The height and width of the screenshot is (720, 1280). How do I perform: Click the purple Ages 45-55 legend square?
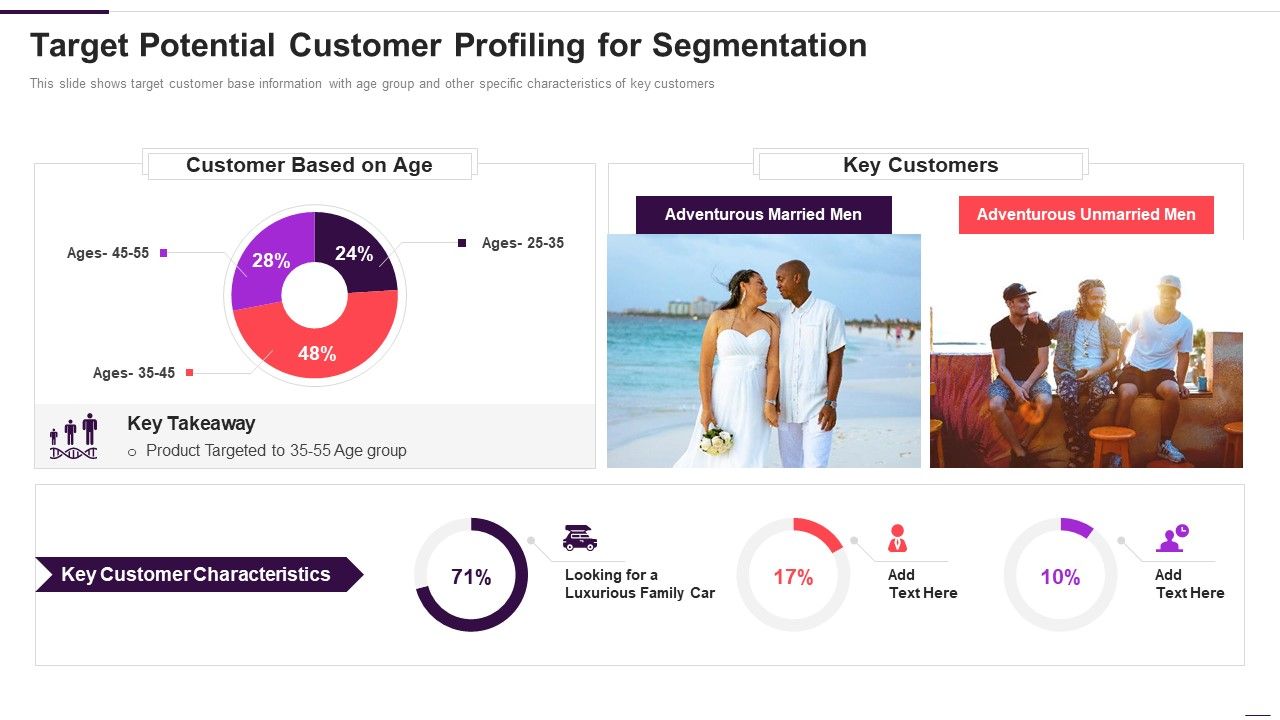pos(163,253)
